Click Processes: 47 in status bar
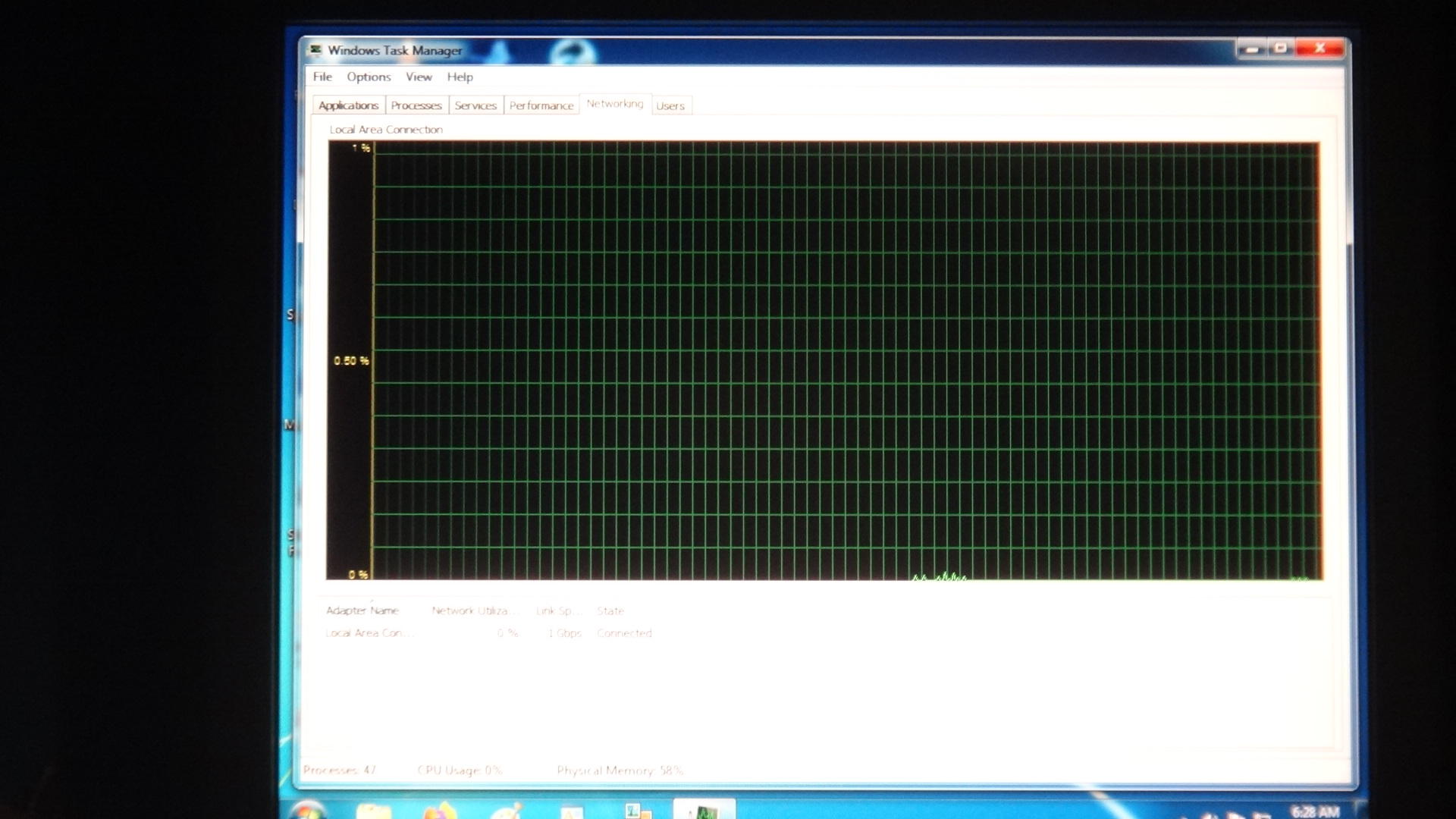Viewport: 1456px width, 819px height. point(340,770)
